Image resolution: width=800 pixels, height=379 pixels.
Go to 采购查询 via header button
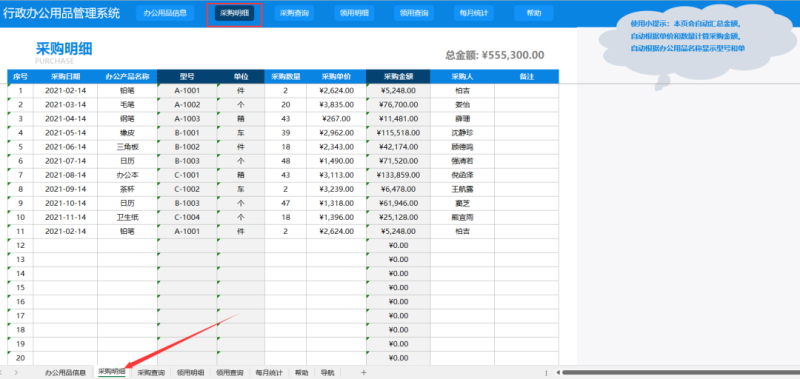pos(294,13)
